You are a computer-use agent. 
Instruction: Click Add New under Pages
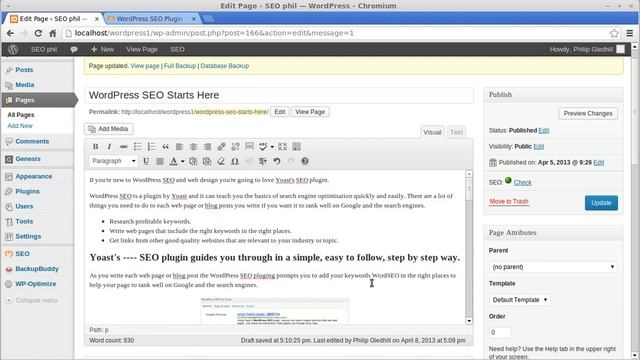click(x=20, y=126)
